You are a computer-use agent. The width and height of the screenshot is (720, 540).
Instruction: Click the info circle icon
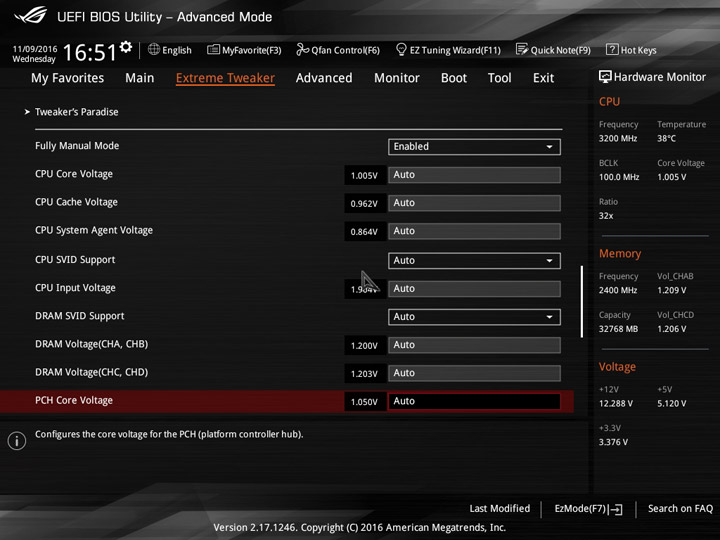tap(17, 440)
